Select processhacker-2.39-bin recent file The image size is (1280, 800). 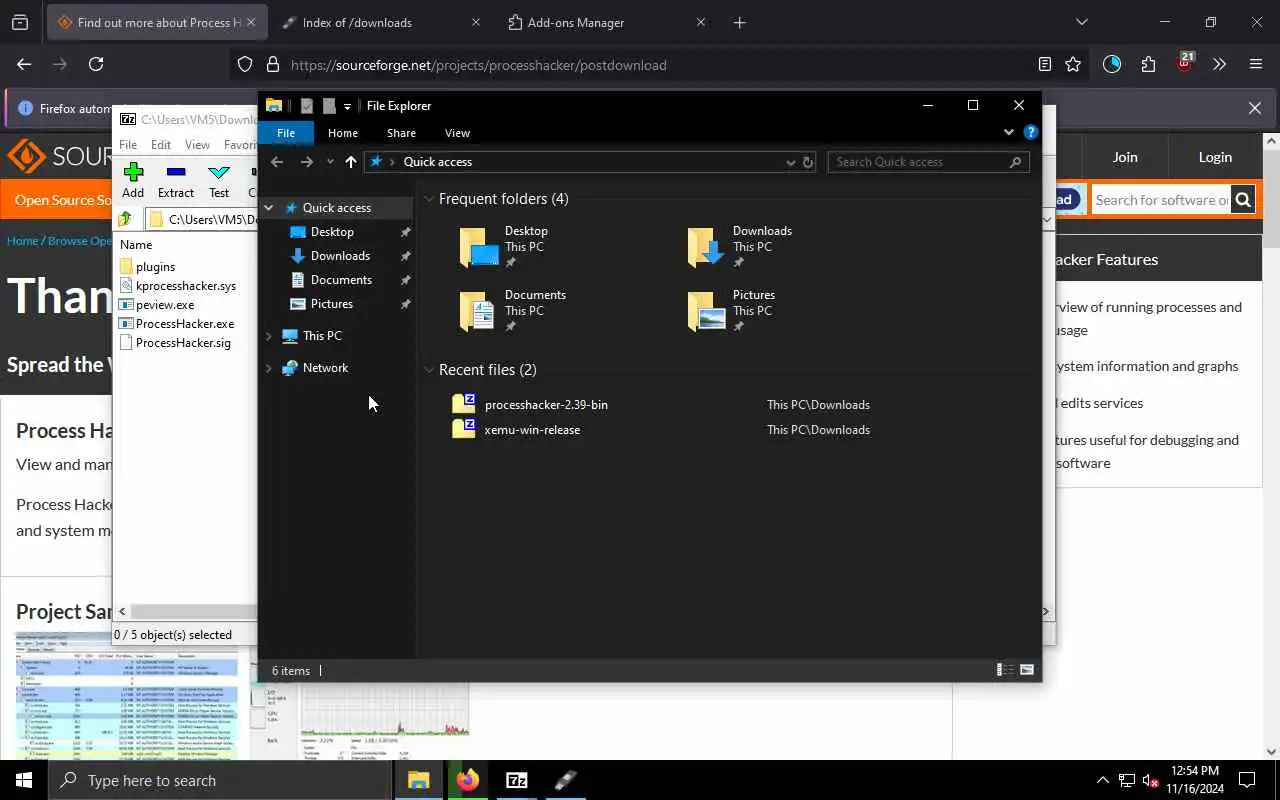(x=546, y=405)
